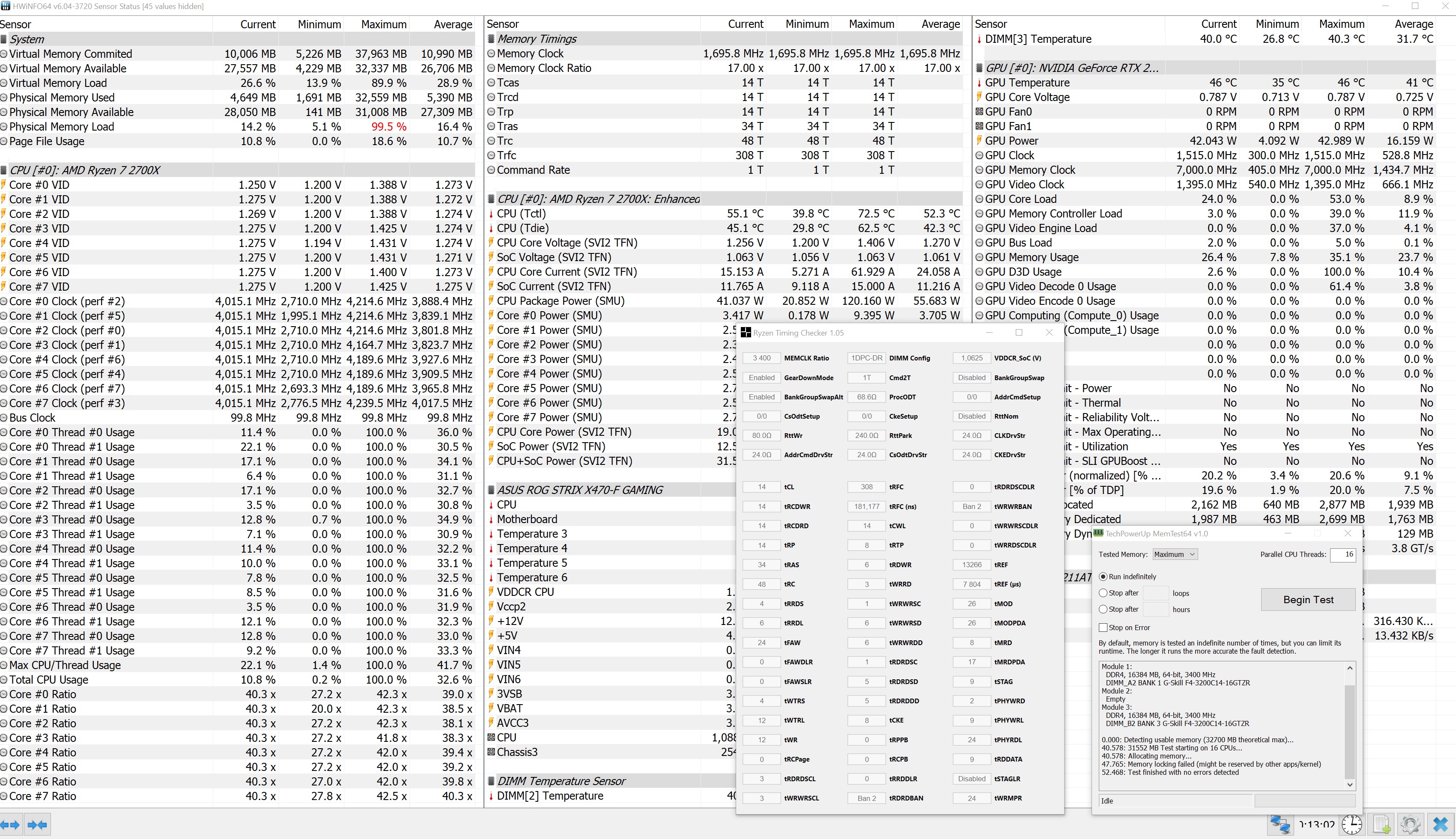Click the System group chip icon
This screenshot has width=1456, height=839.
(4, 39)
